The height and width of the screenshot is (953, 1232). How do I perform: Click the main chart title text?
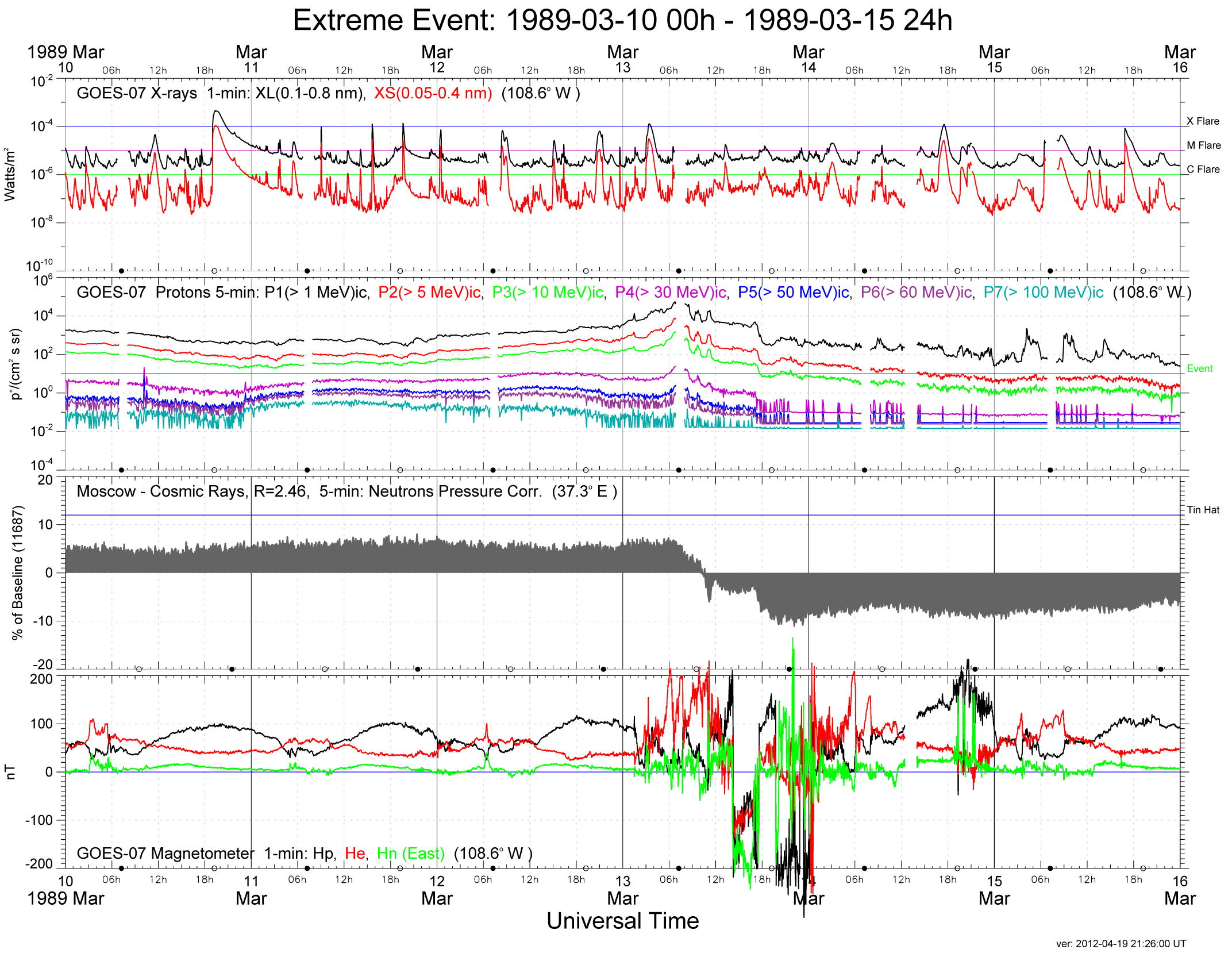point(622,21)
